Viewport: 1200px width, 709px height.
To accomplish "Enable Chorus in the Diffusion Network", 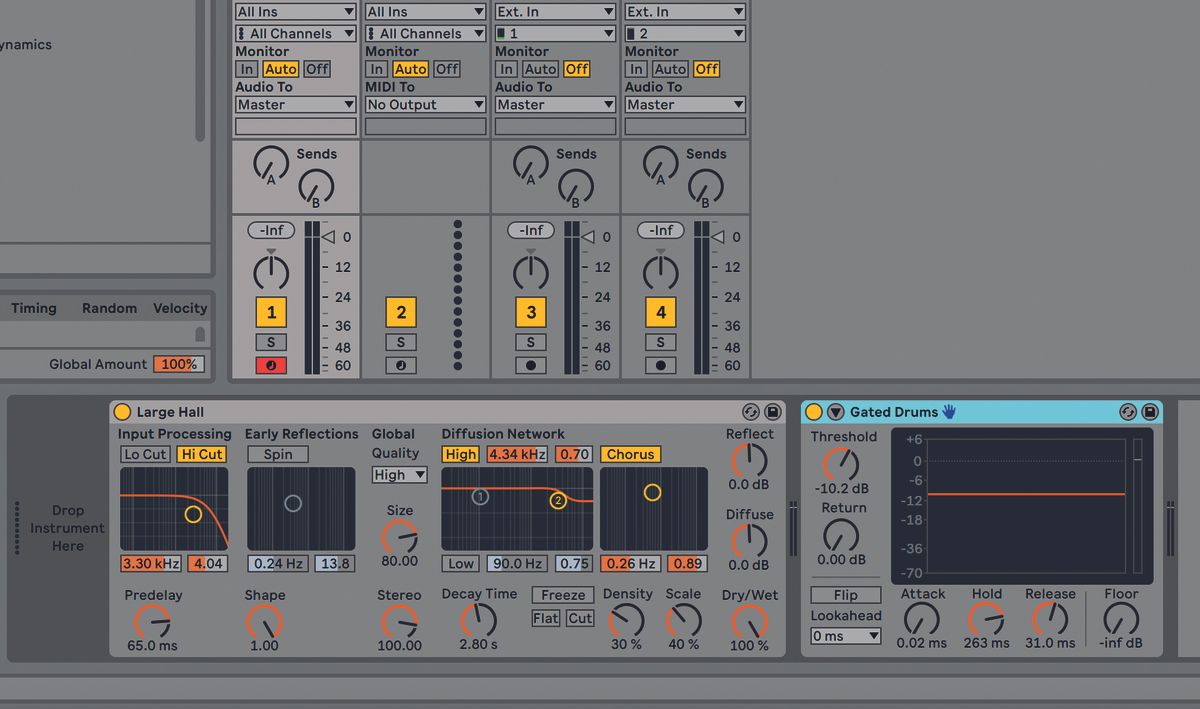I will click(630, 454).
